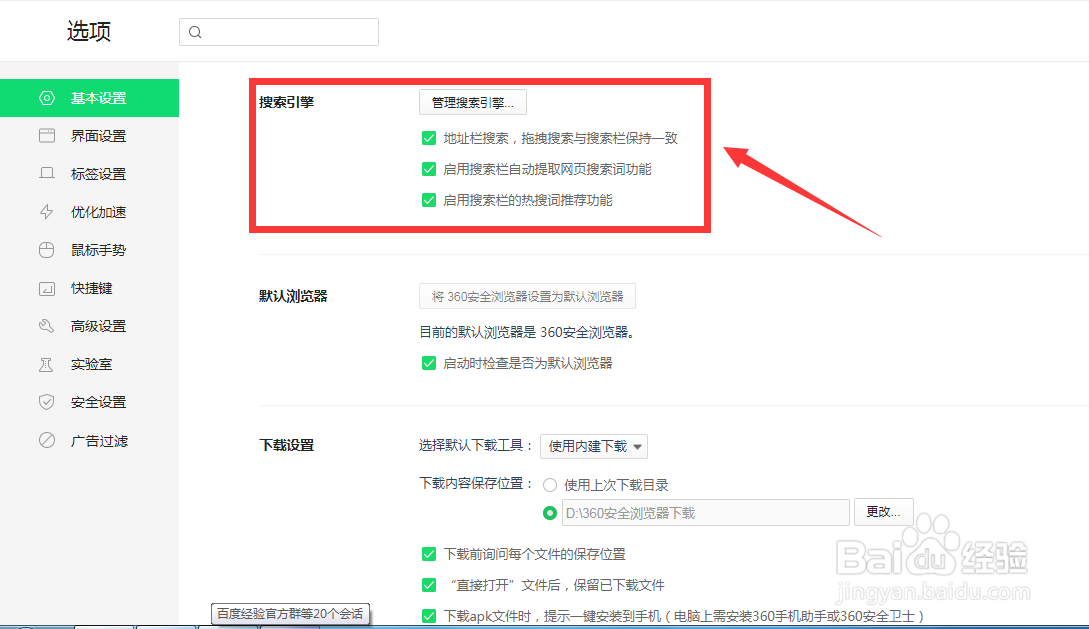Click the 选择默认下载工具： label
This screenshot has width=1089, height=629.
[x=476, y=445]
